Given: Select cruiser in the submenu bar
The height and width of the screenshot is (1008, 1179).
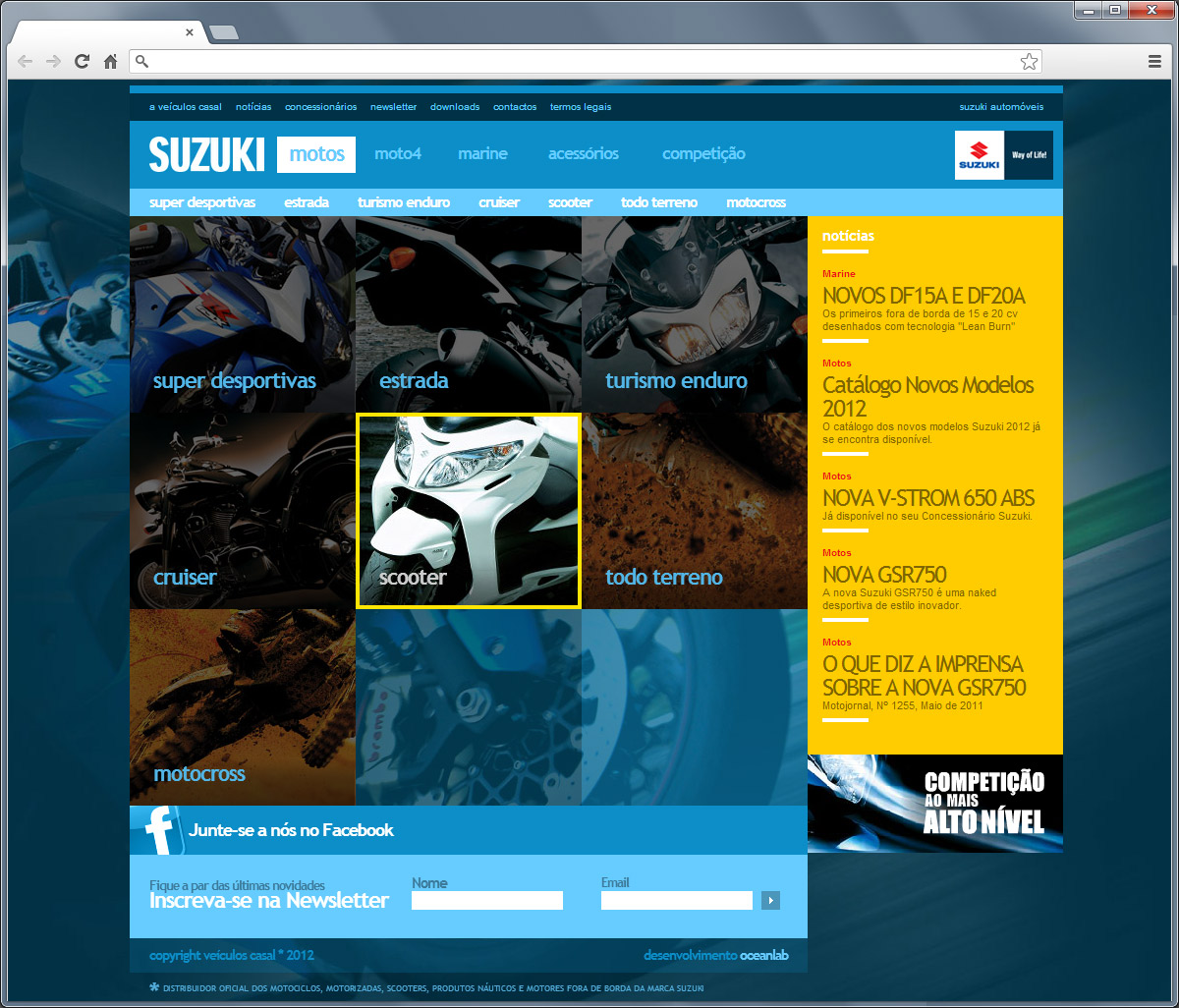Looking at the screenshot, I should point(499,202).
